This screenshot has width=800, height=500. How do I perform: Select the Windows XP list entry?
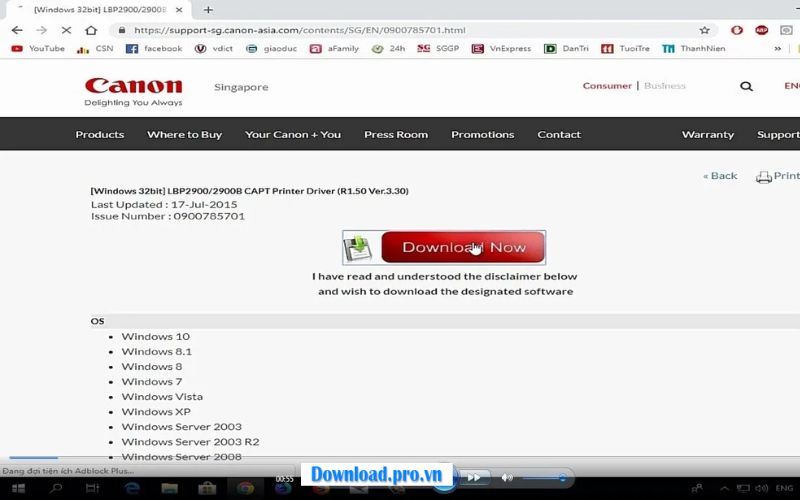click(156, 412)
